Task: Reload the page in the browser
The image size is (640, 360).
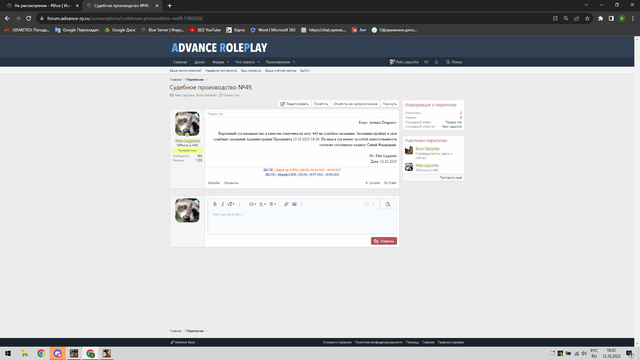Action: point(28,18)
